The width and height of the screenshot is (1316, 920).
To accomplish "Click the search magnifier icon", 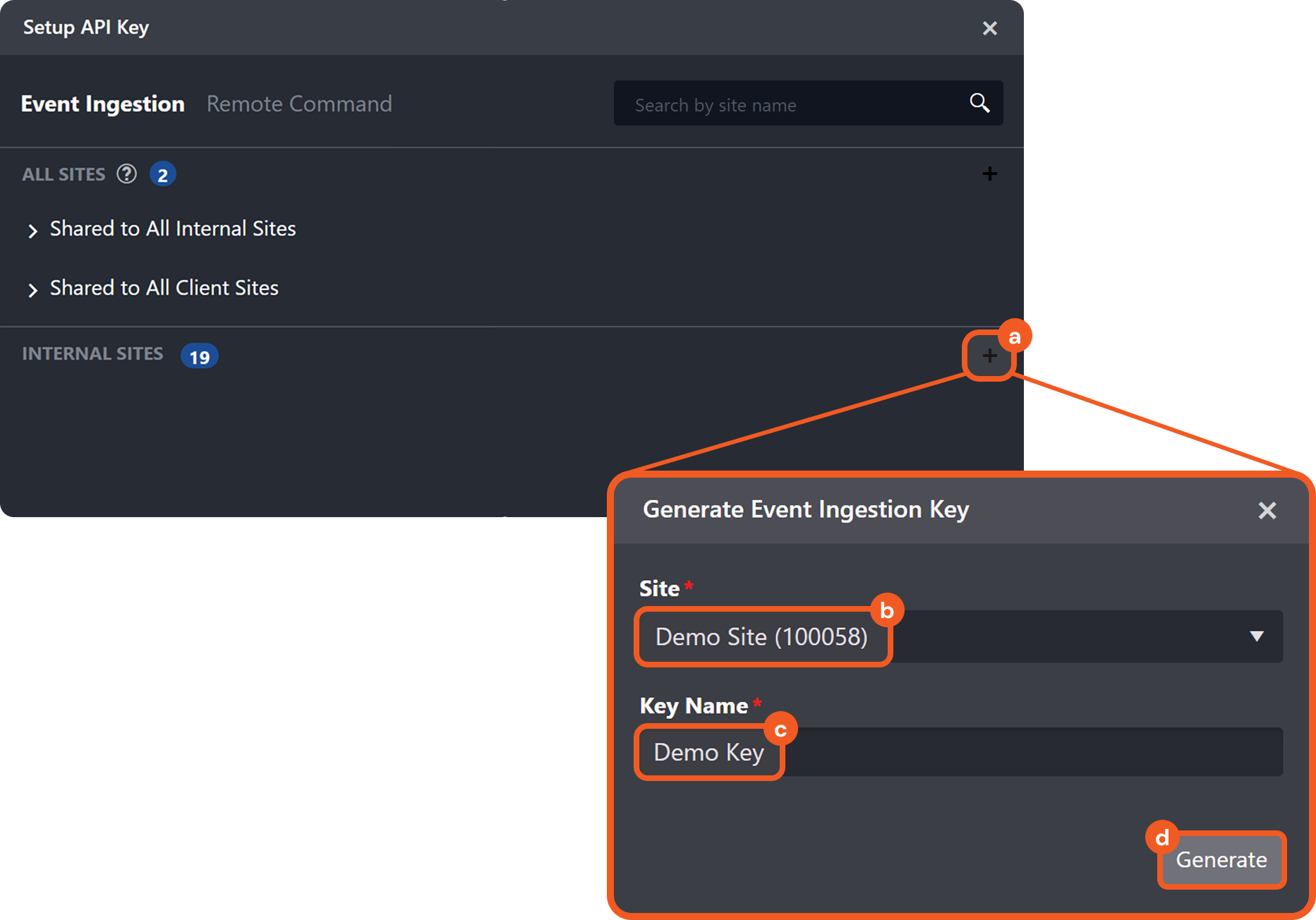I will coord(979,103).
